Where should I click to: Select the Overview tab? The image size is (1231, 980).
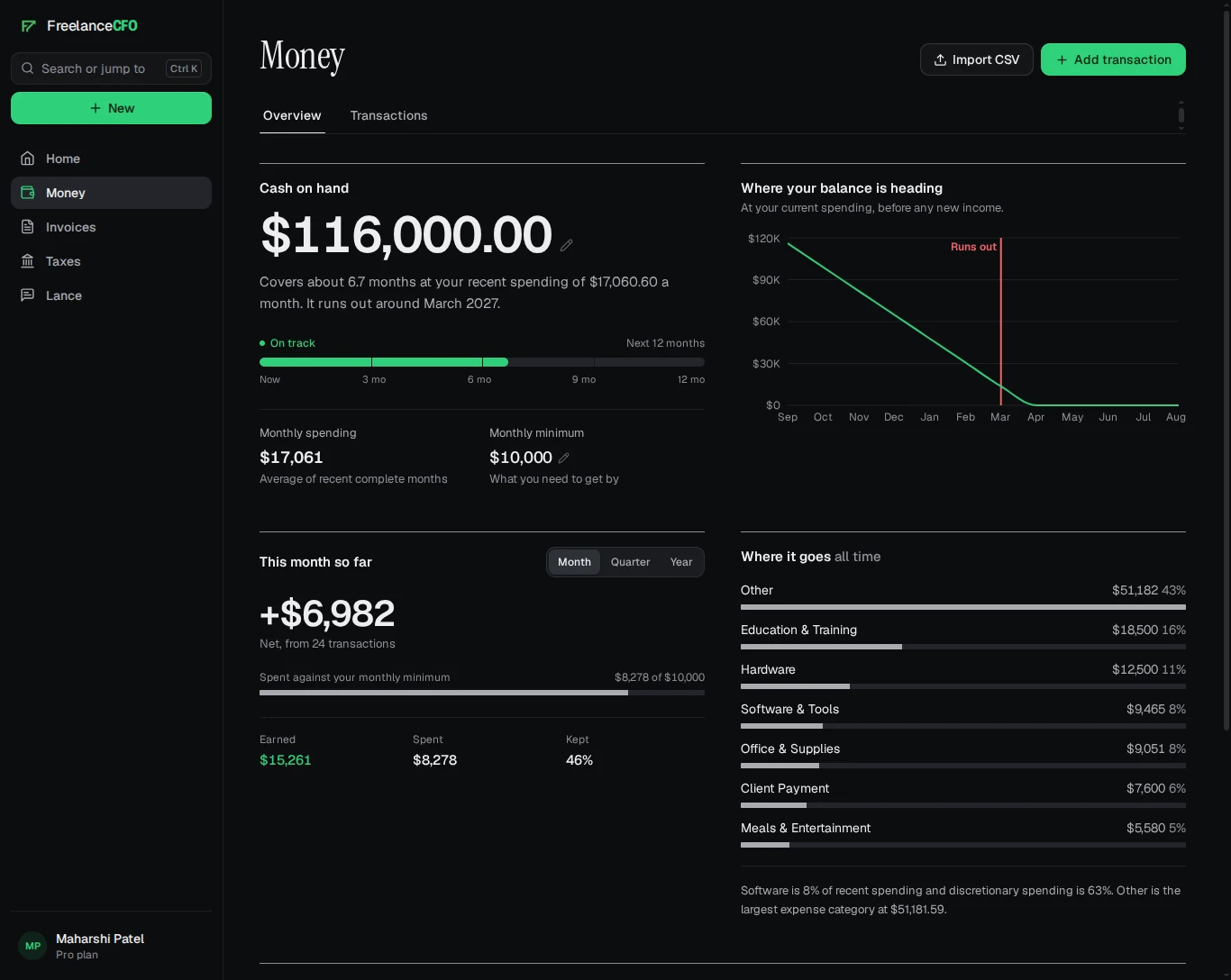292,115
